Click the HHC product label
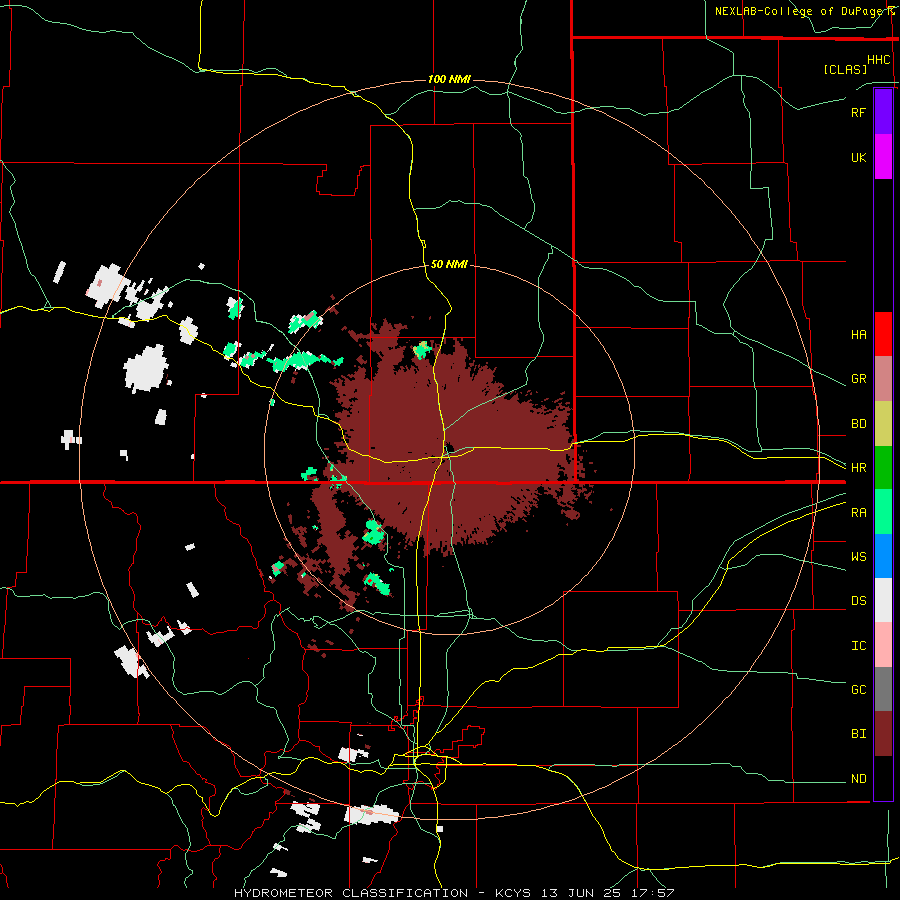Screen dimensions: 900x900 tap(879, 60)
